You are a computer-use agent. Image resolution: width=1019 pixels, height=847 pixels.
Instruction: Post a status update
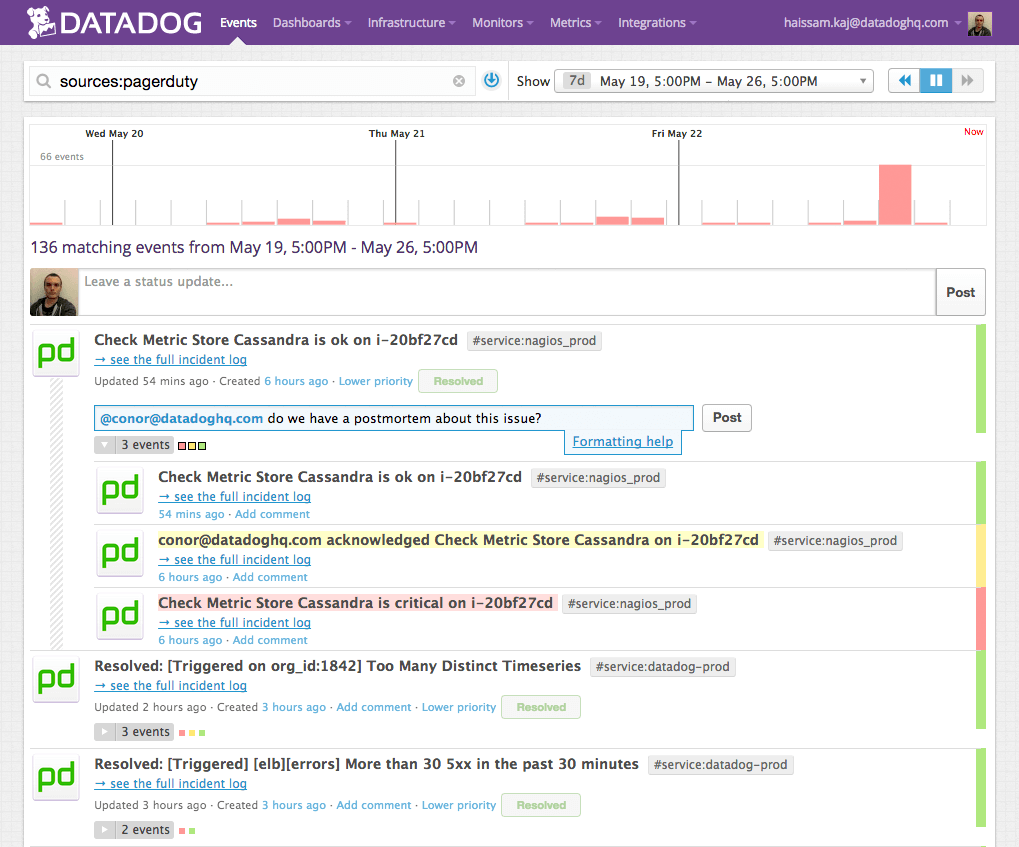tap(959, 291)
